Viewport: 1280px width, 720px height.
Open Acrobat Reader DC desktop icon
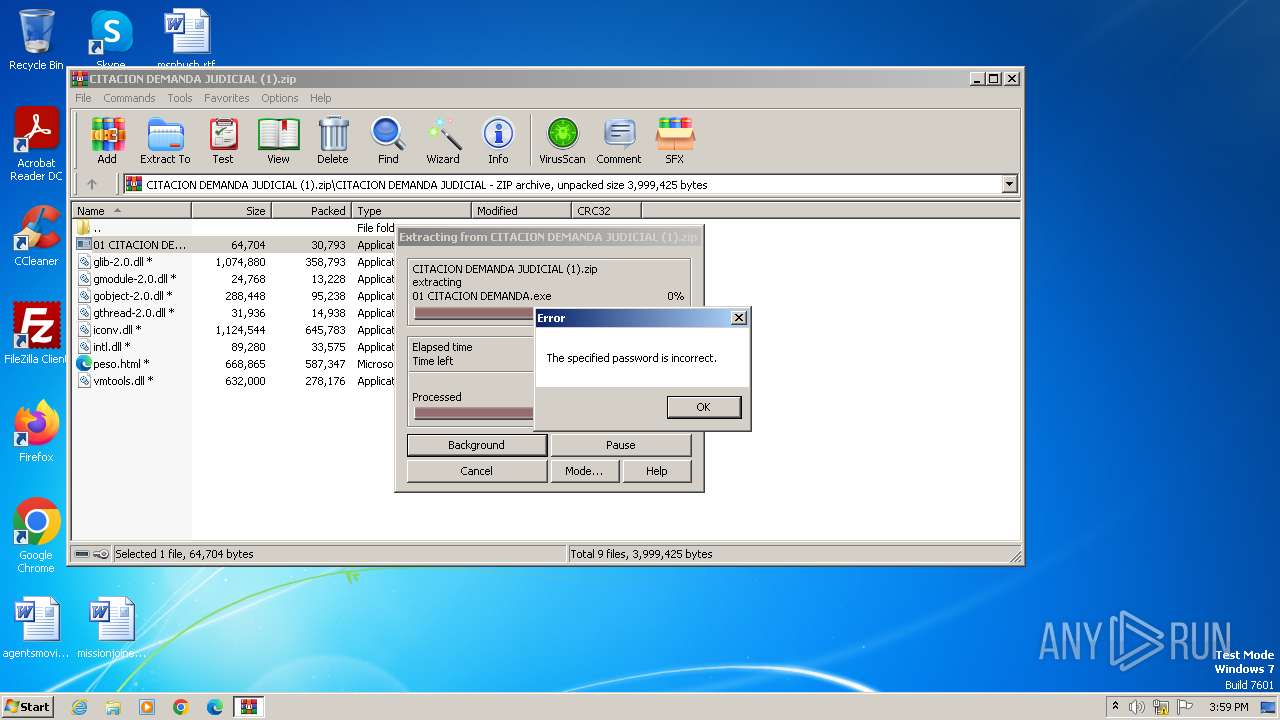tap(36, 145)
